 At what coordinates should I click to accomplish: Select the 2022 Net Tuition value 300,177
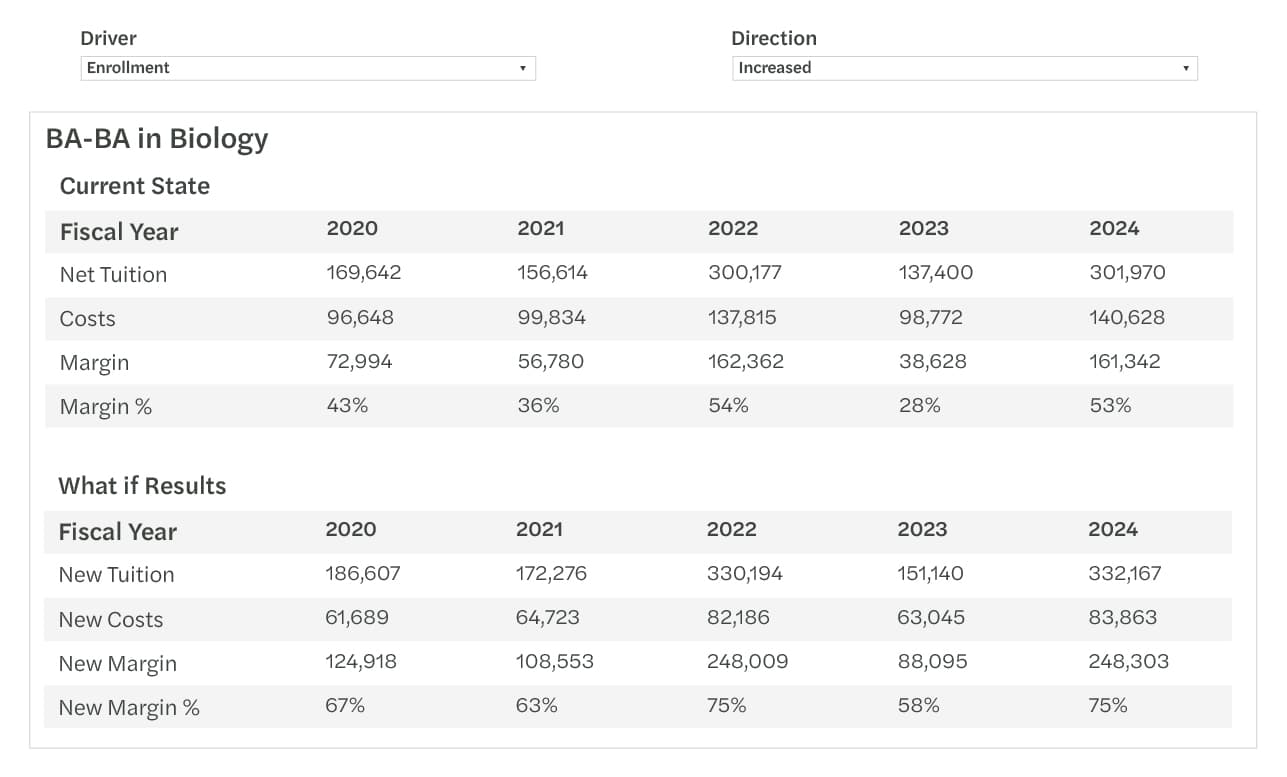(x=745, y=272)
